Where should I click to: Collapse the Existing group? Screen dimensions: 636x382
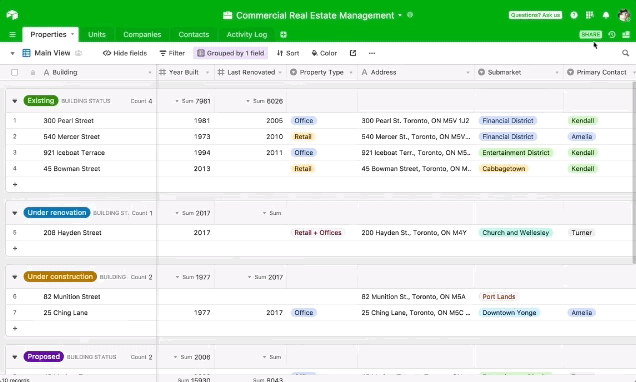[x=15, y=101]
